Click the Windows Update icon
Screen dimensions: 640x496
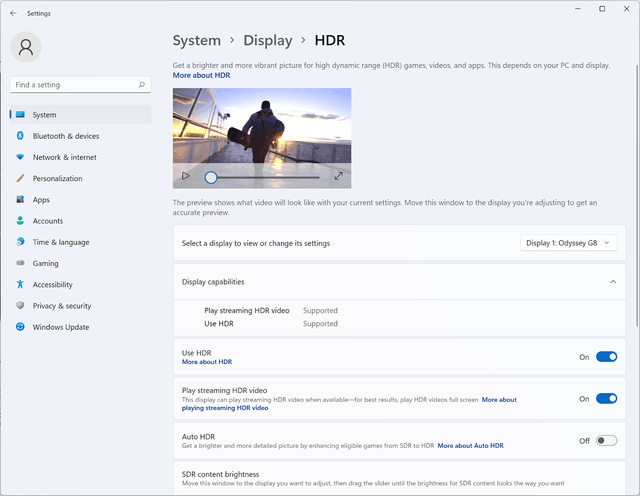pyautogui.click(x=20, y=327)
